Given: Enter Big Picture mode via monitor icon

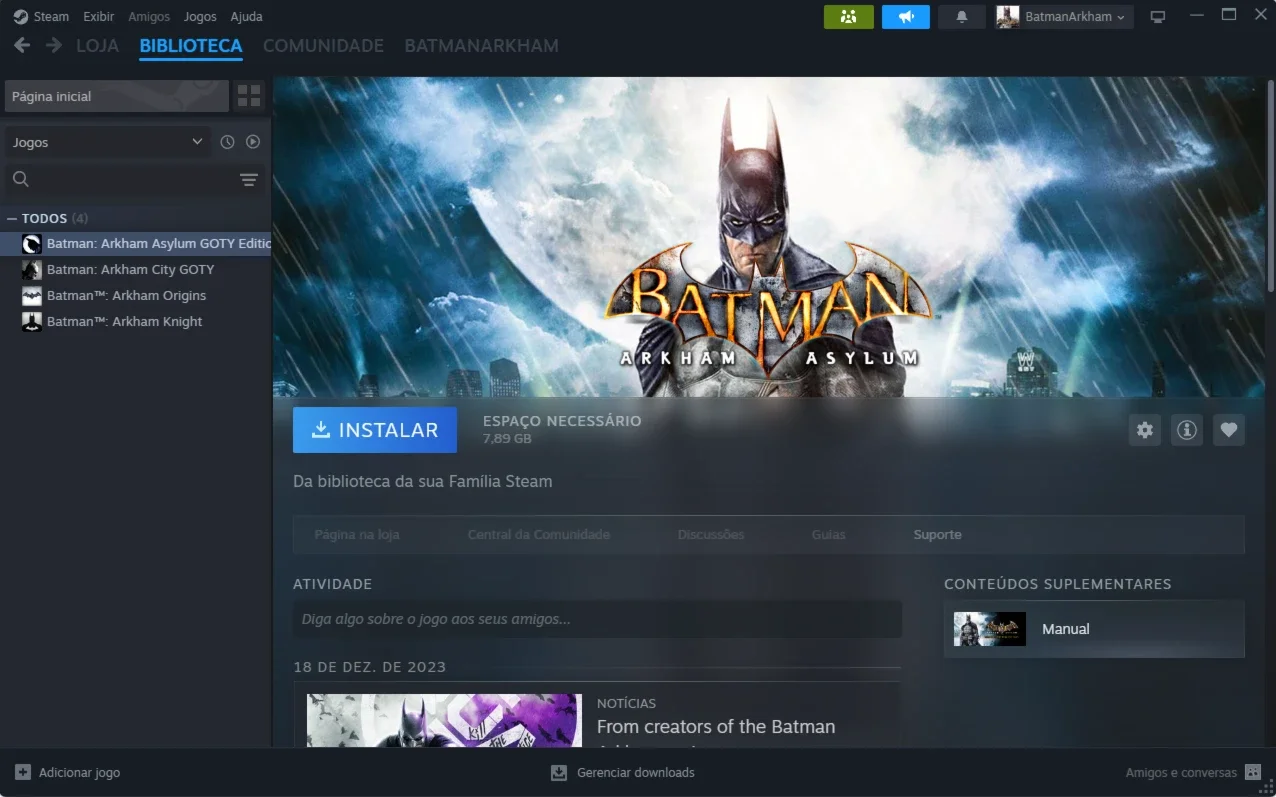Looking at the screenshot, I should tap(1158, 17).
